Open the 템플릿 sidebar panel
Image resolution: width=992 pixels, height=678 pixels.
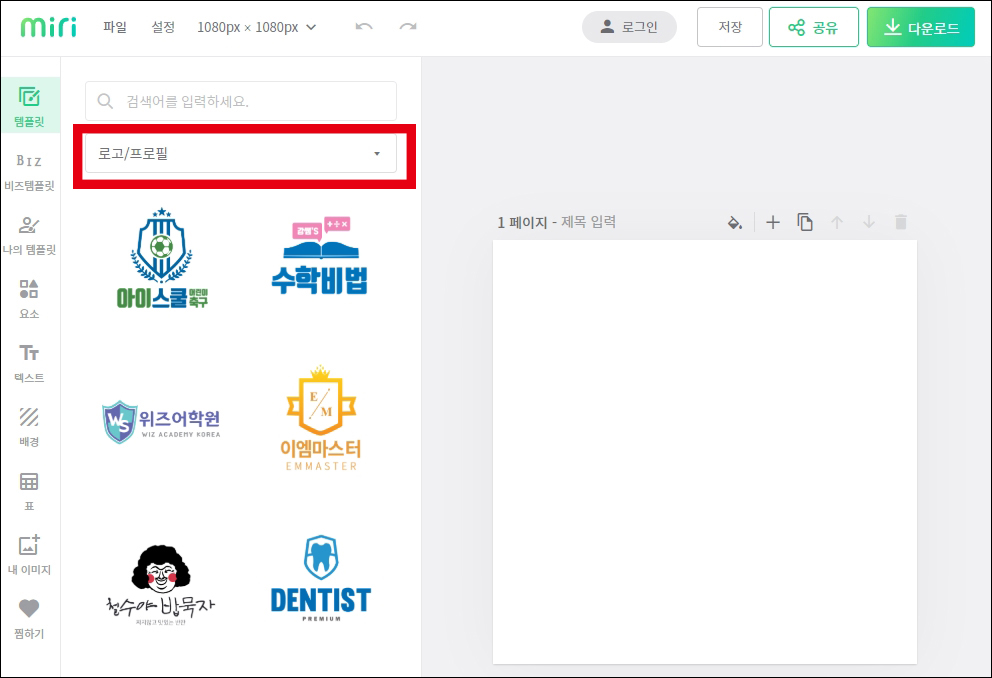(x=30, y=106)
